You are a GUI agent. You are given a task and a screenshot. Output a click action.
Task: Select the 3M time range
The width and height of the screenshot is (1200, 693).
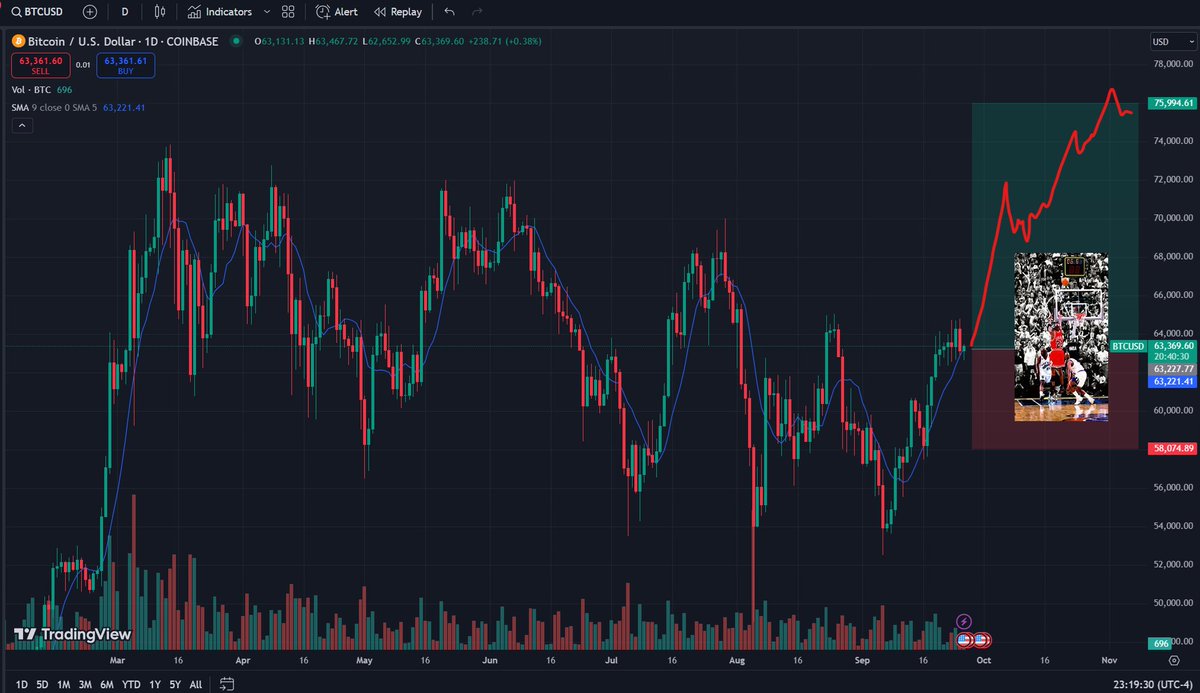pyautogui.click(x=85, y=684)
